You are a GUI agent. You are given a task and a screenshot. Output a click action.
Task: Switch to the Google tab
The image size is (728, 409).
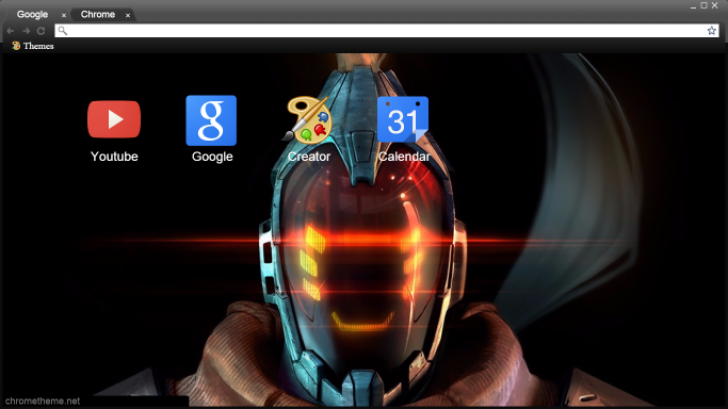tap(32, 14)
